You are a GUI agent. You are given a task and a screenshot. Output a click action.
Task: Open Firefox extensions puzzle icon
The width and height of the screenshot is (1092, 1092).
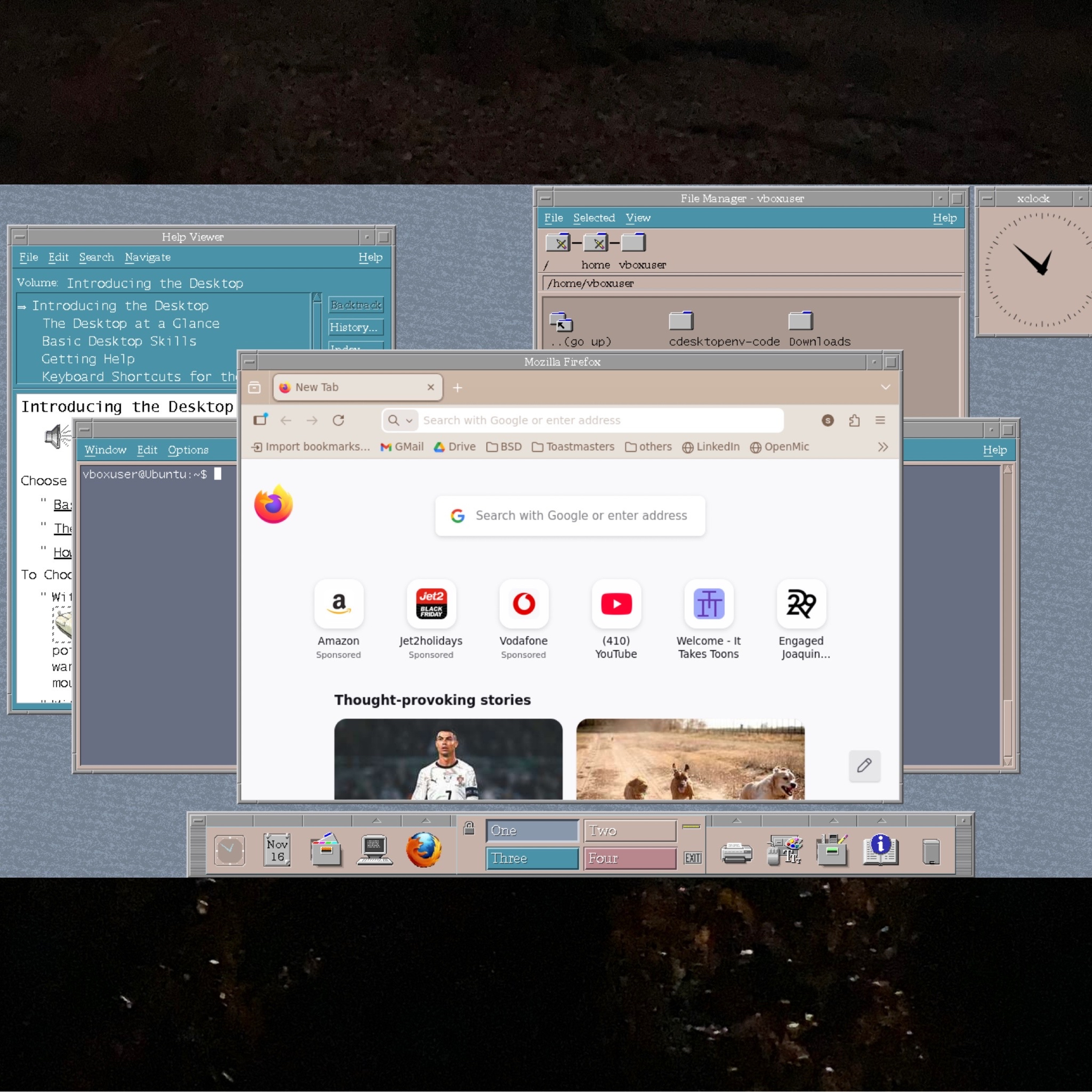pyautogui.click(x=854, y=420)
